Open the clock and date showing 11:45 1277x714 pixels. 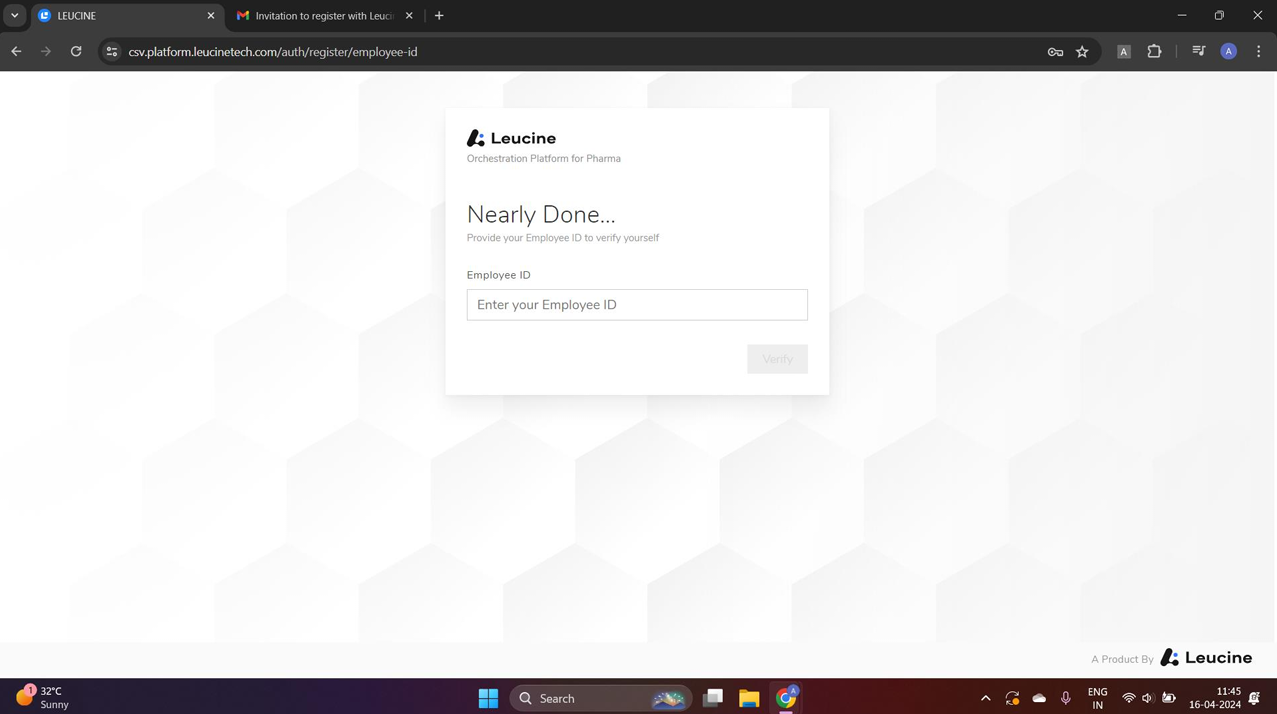coord(1215,698)
